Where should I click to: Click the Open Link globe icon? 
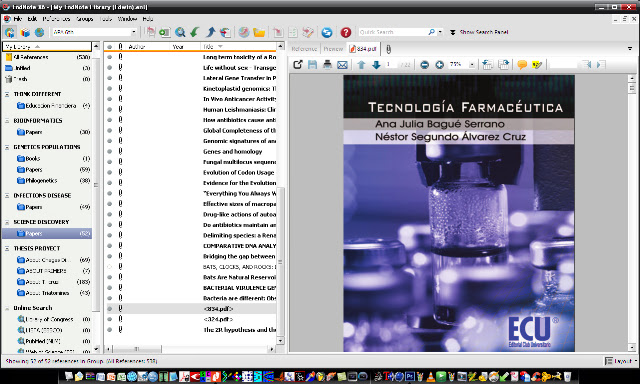pyautogui.click(x=244, y=32)
